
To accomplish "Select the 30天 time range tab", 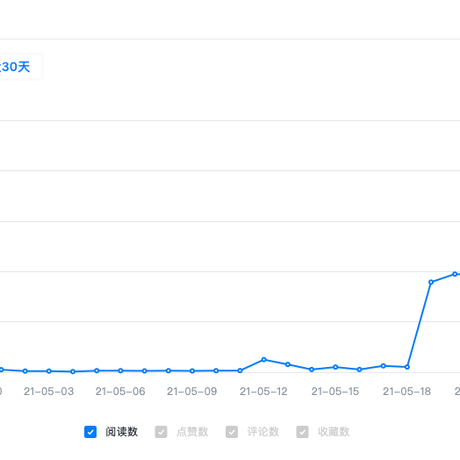I will pos(14,67).
